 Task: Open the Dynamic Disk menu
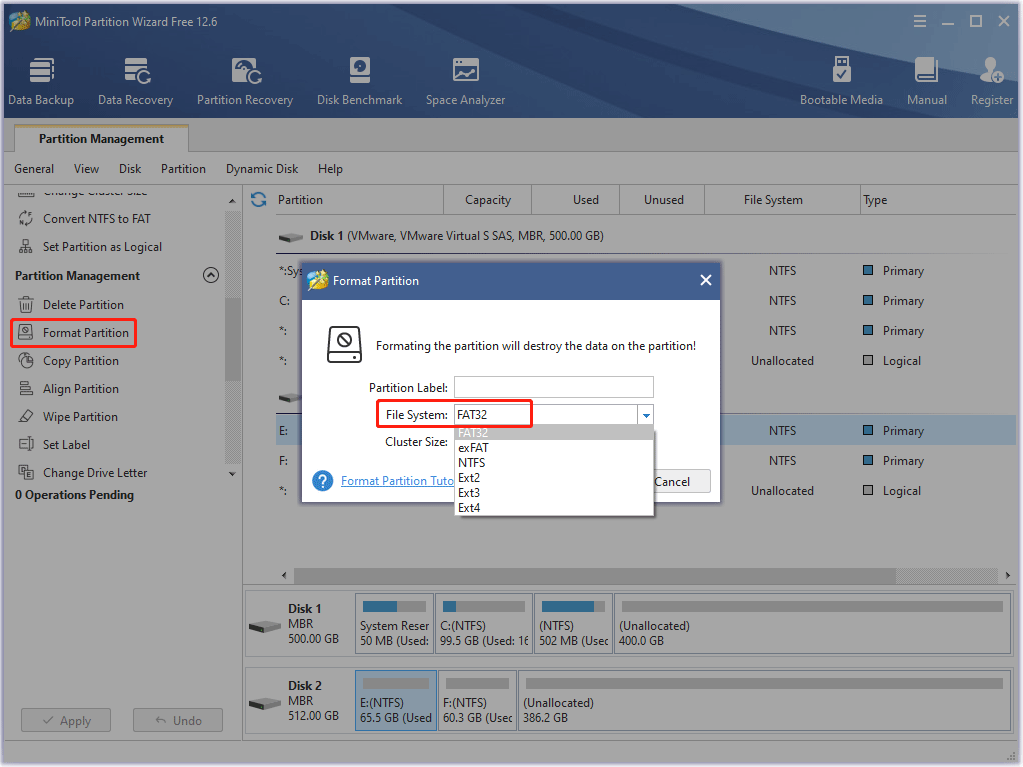click(262, 169)
